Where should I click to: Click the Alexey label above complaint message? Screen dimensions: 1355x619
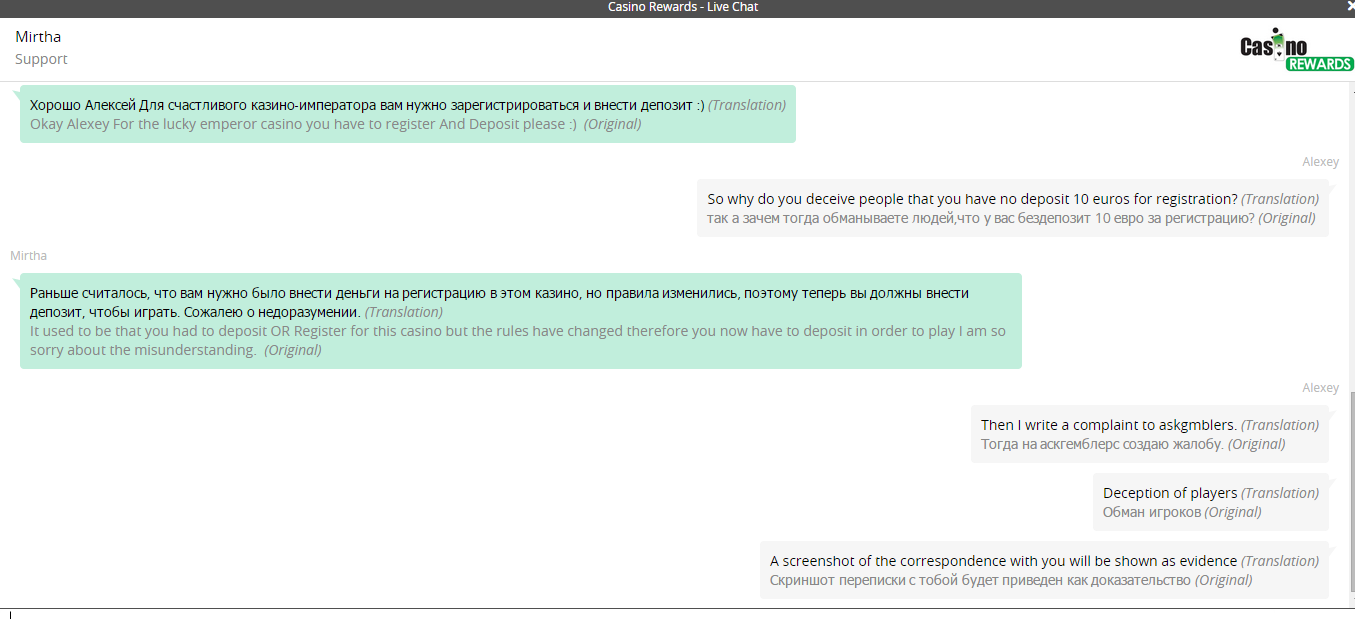coord(1320,388)
